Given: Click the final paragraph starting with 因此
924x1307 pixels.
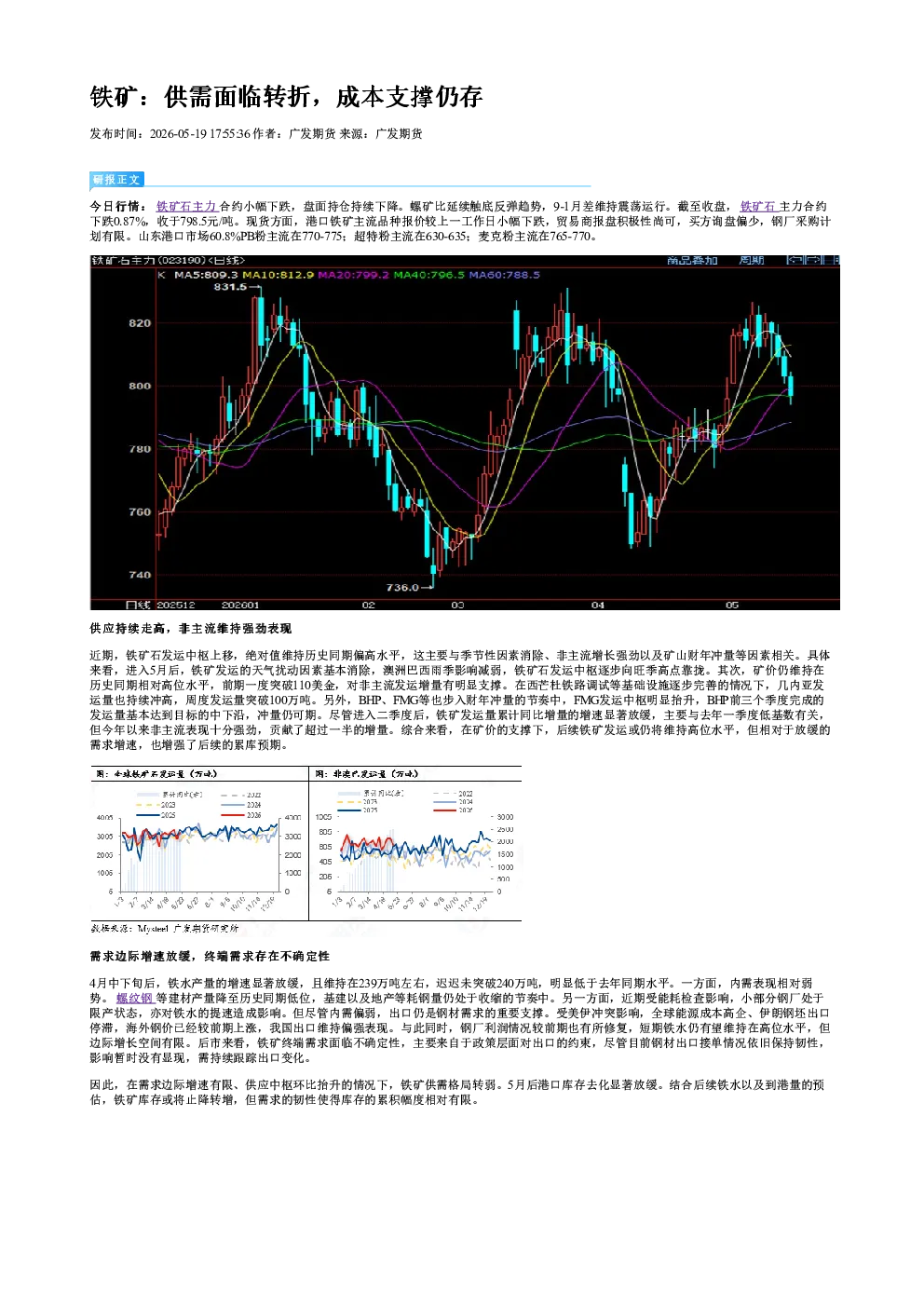Looking at the screenshot, I should click(457, 1093).
